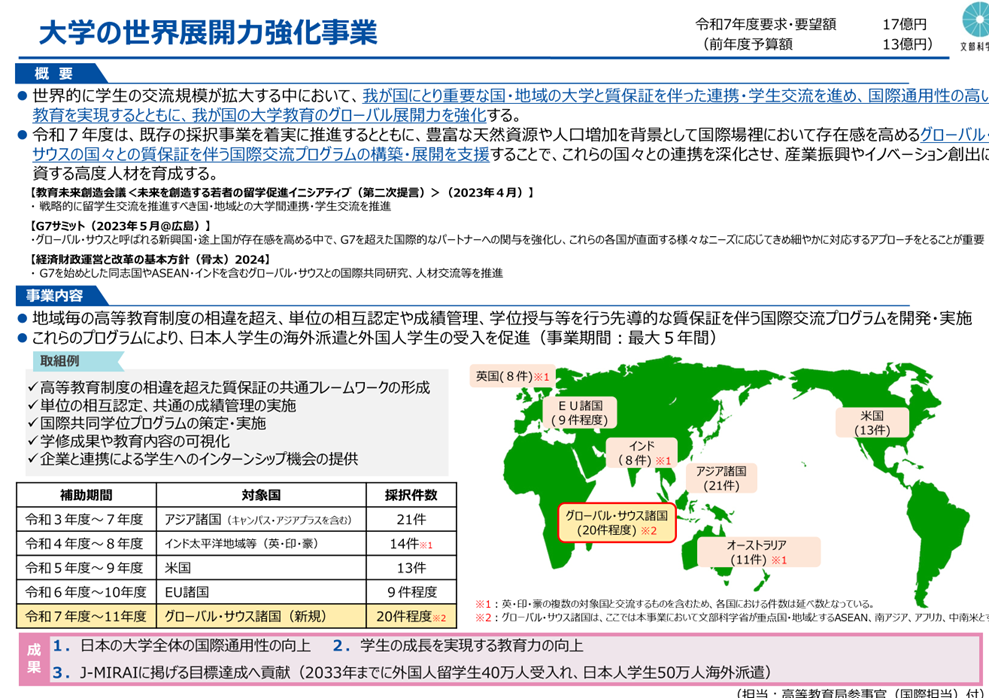Viewport: 989px width, 698px height.
Task: Click the heading "【経済財政運営と改革の基本方針（骨太）2024】"
Action: coord(150,259)
